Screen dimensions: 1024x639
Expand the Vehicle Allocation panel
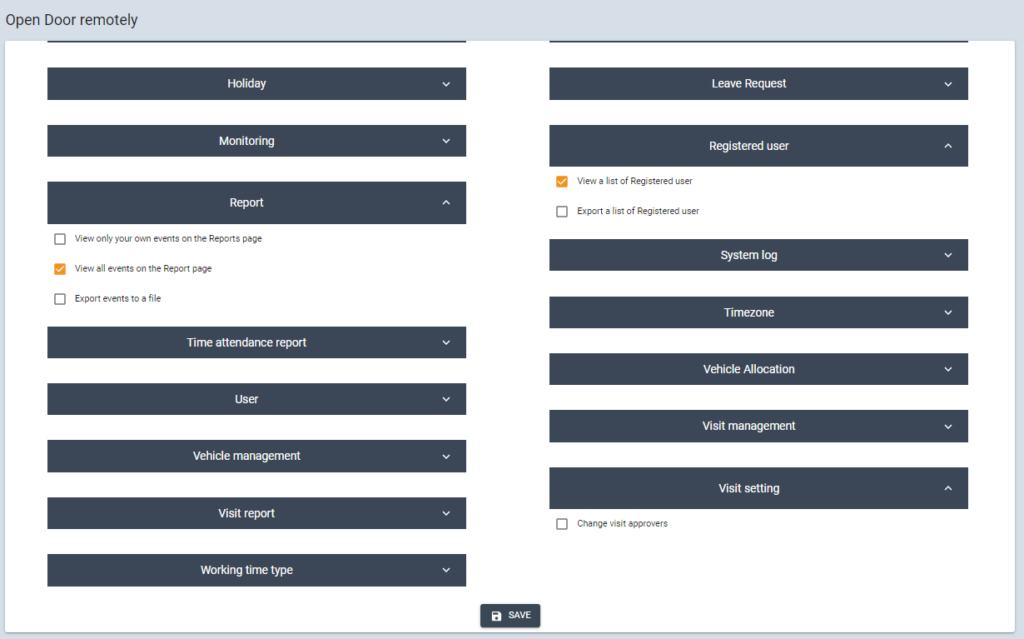tap(758, 369)
